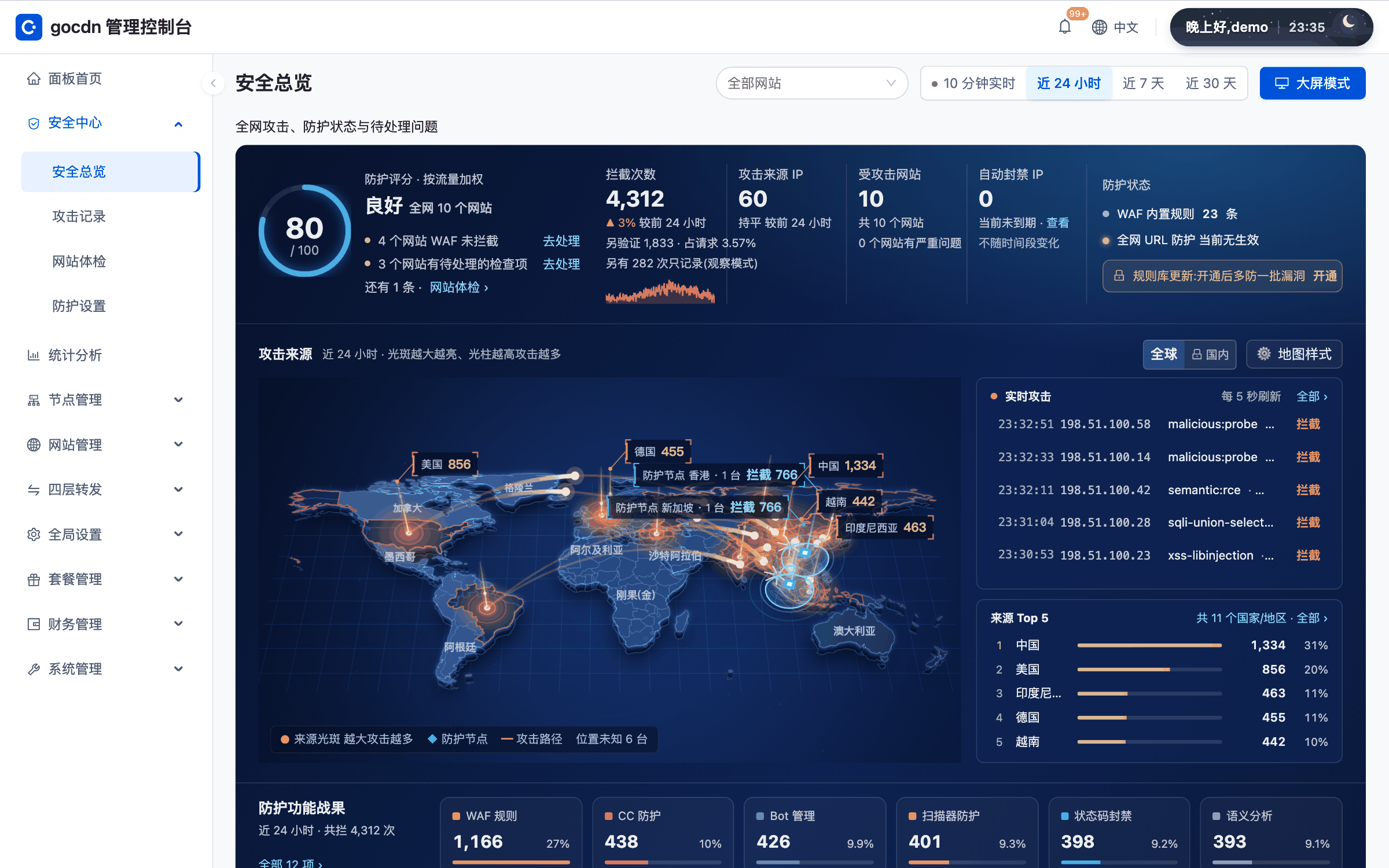Select 近 24 小时 time range
This screenshot has height=868, width=1389.
[1069, 83]
